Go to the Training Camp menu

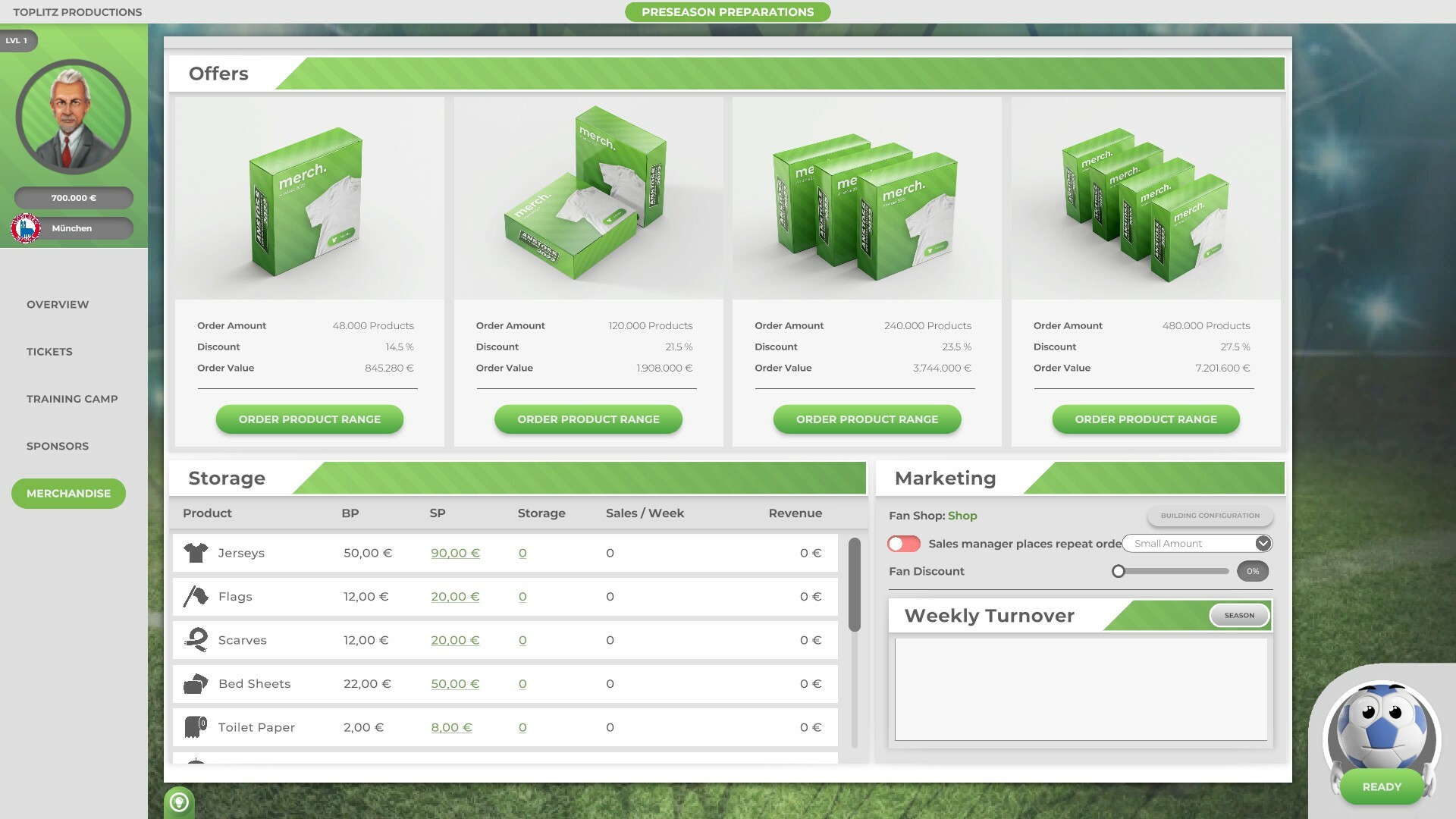tap(72, 399)
